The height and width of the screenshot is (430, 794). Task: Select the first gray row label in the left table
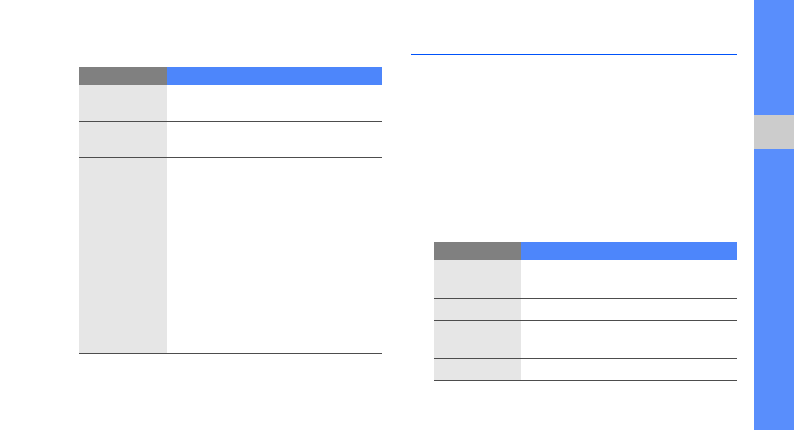click(x=123, y=103)
